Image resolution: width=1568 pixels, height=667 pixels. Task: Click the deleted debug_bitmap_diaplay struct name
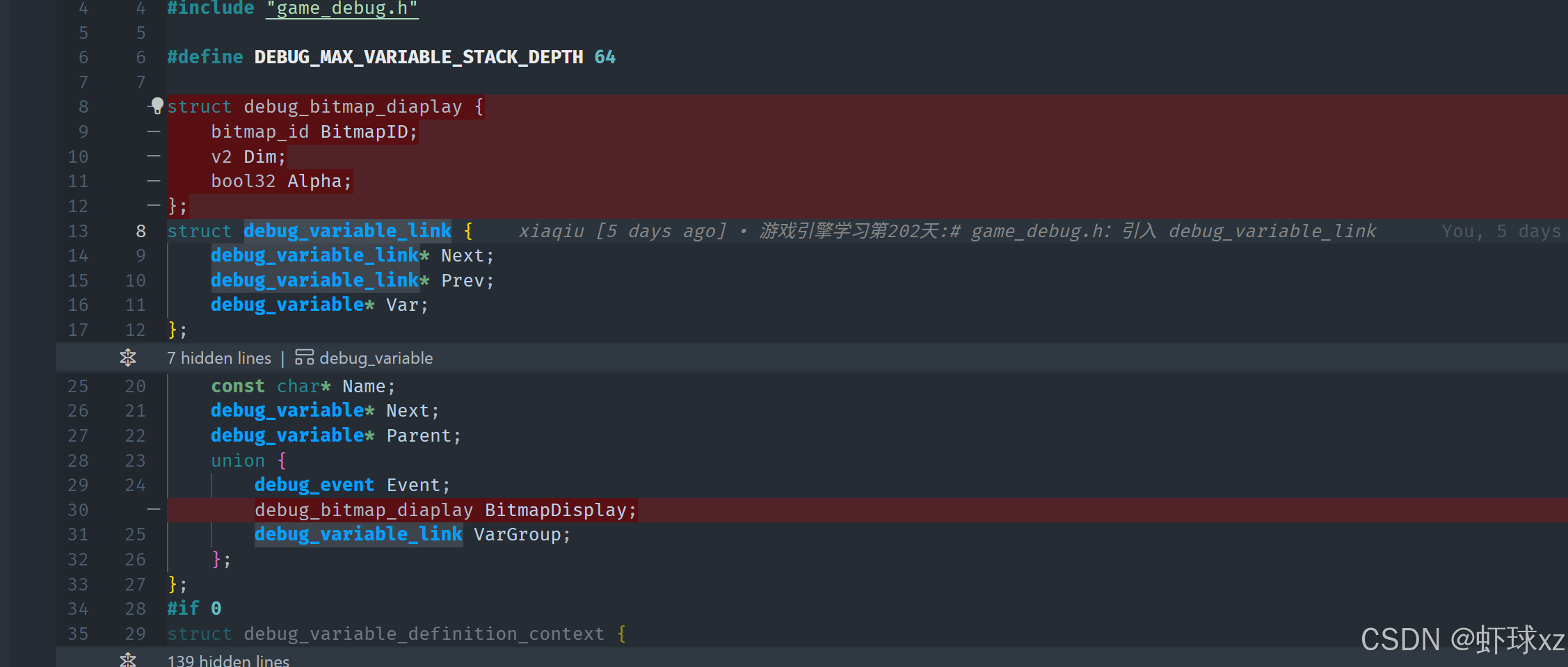coord(353,106)
